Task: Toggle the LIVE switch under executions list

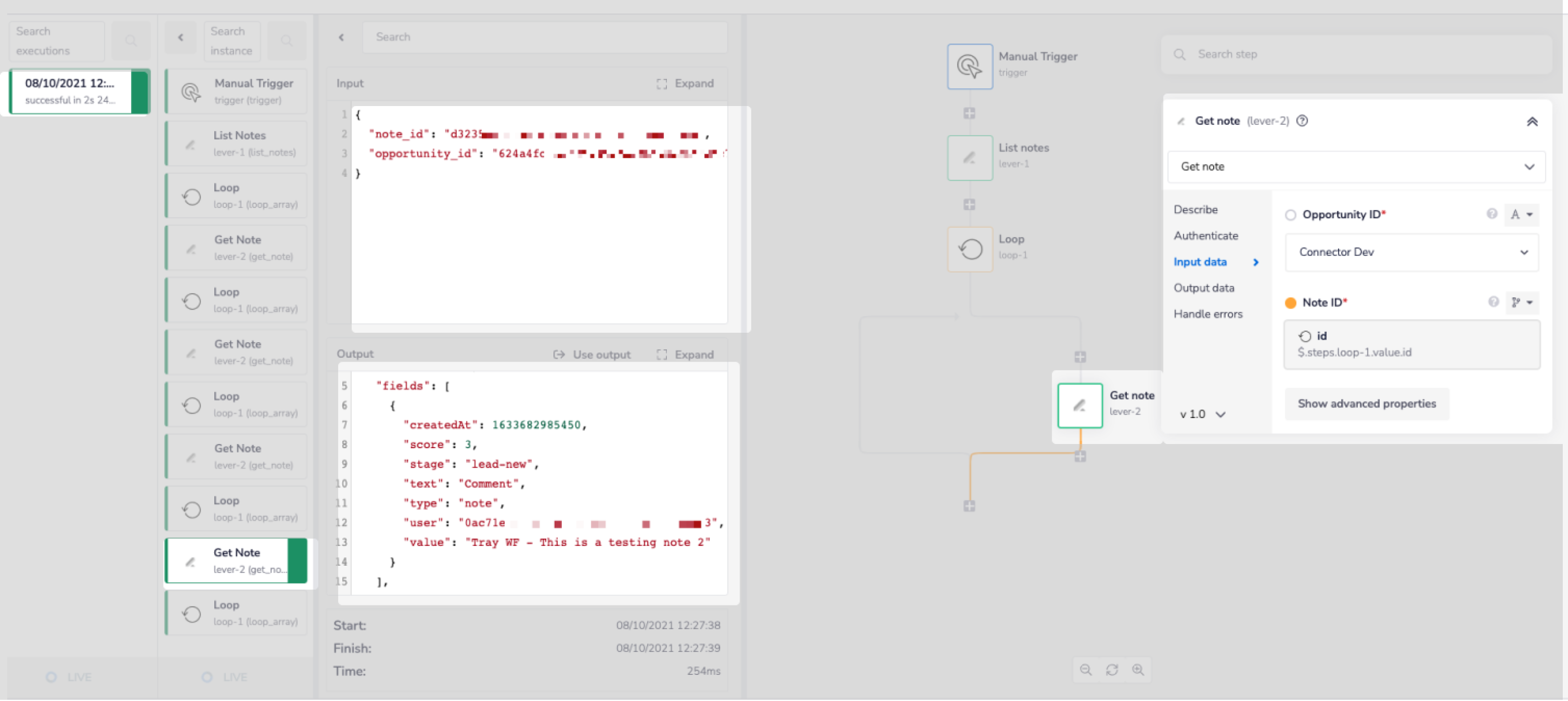Action: [52, 676]
